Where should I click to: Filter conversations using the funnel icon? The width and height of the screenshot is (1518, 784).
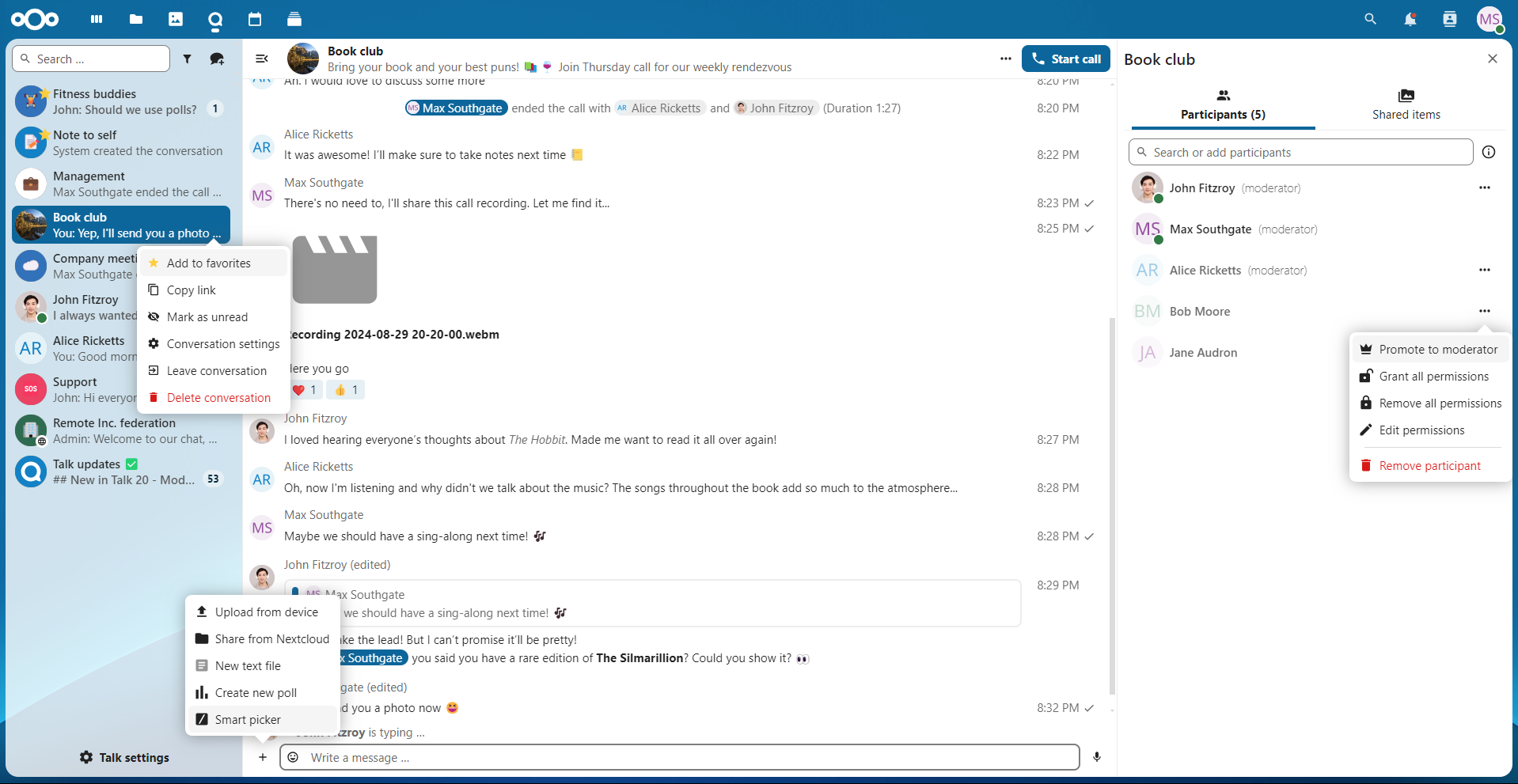click(188, 59)
